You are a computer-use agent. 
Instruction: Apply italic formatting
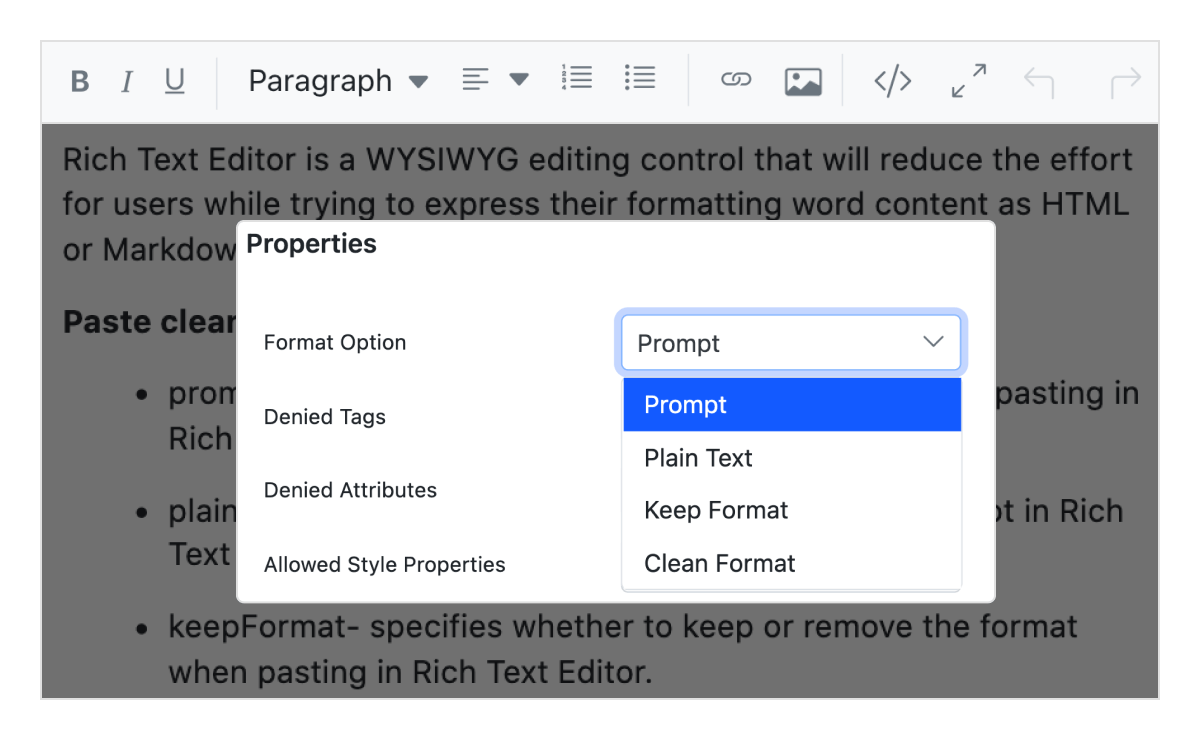pyautogui.click(x=127, y=82)
